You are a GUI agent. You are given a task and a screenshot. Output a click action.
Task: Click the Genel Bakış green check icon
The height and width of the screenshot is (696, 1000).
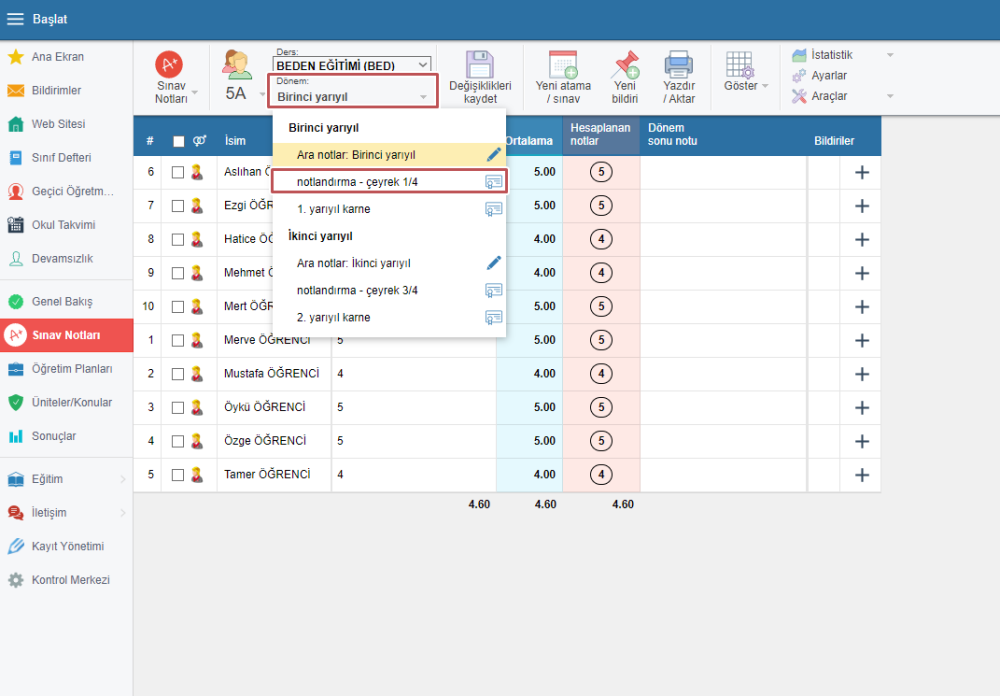(15, 302)
